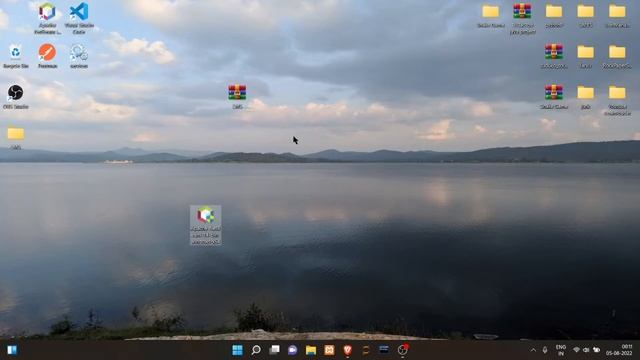Open the Chat app on the taskbar
640x360 pixels.
click(293, 350)
